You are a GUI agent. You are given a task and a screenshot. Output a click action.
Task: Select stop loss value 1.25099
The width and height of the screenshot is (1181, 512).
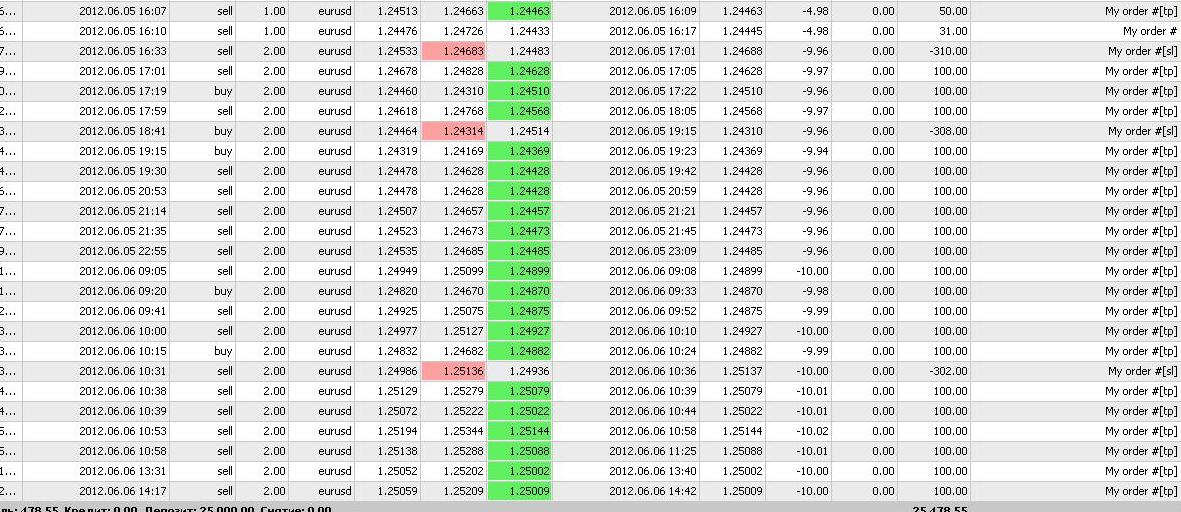463,271
